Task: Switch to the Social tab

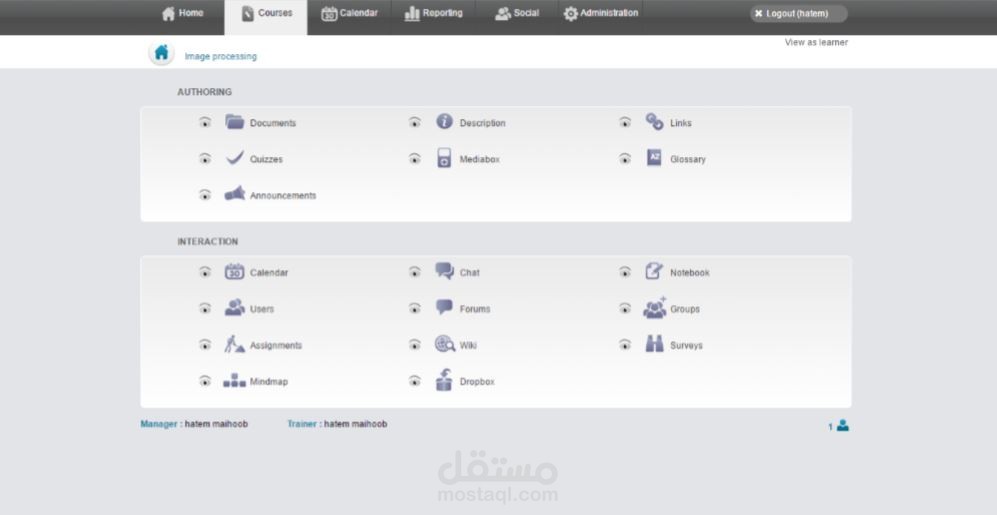Action: click(x=517, y=13)
